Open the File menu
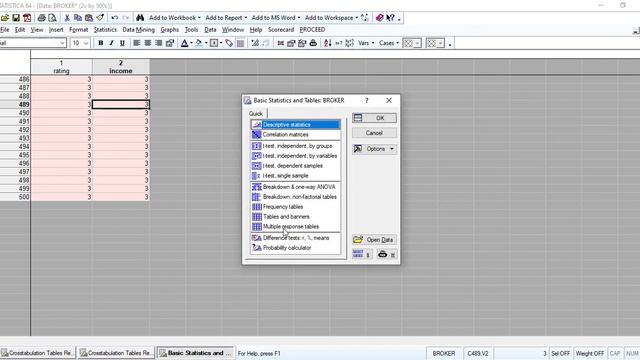640x360 pixels. click(x=5, y=30)
